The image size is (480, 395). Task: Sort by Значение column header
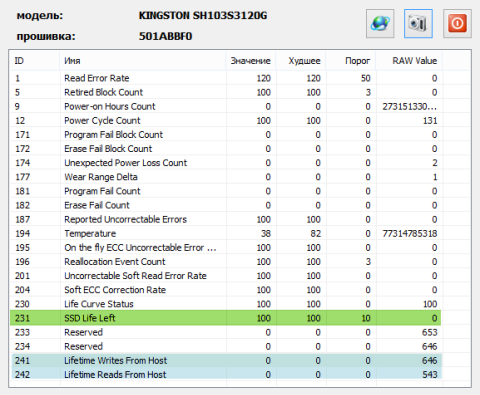pos(251,61)
